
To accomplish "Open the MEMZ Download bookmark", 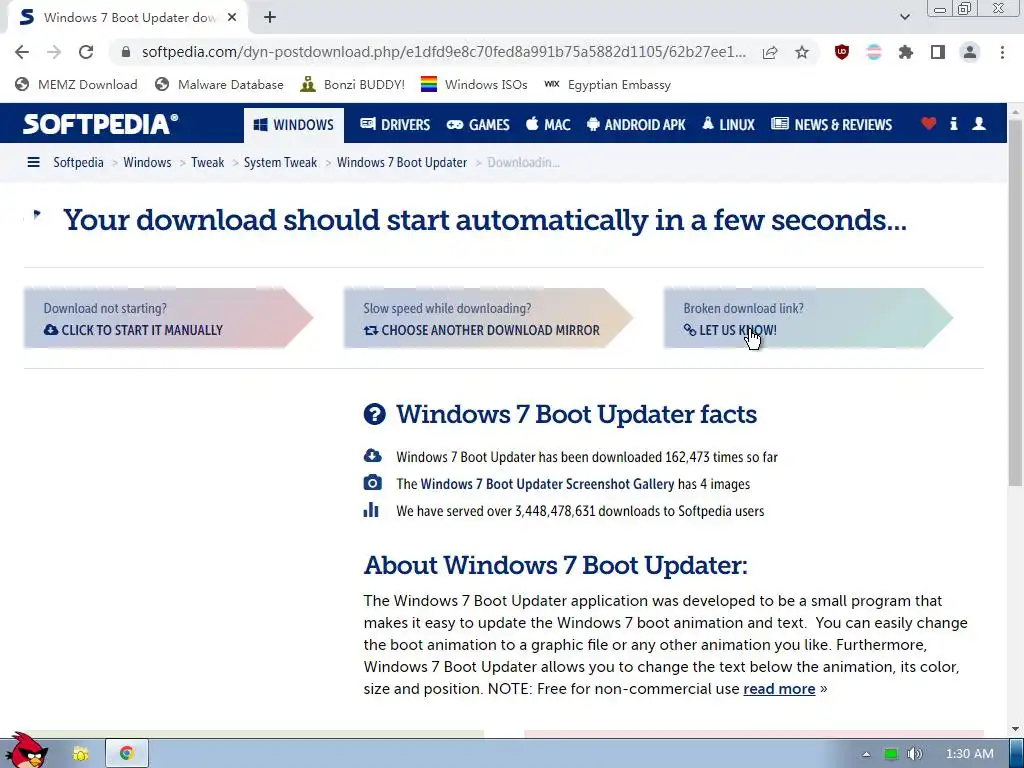I will click(x=76, y=84).
